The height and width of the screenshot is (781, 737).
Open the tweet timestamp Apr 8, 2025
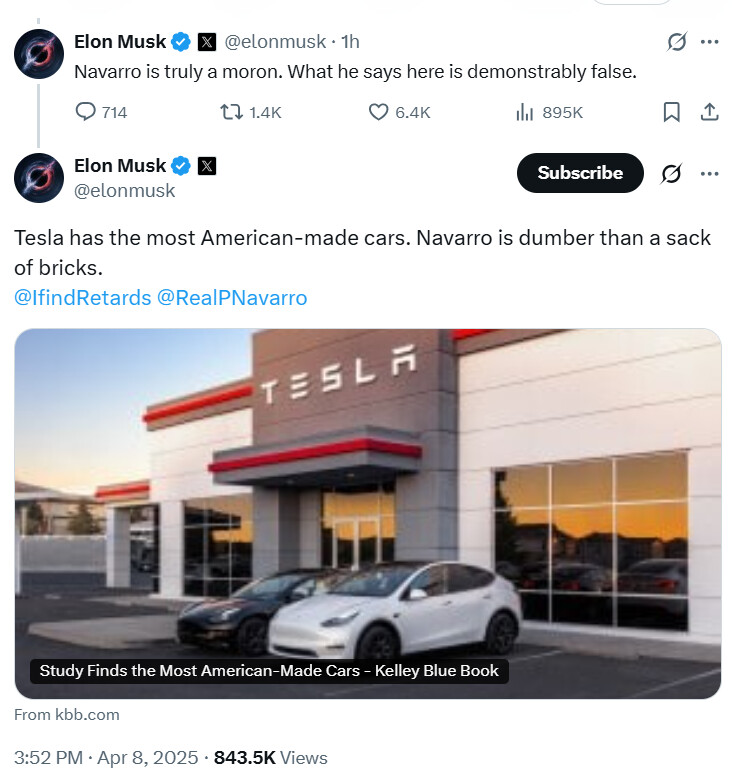pos(106,758)
